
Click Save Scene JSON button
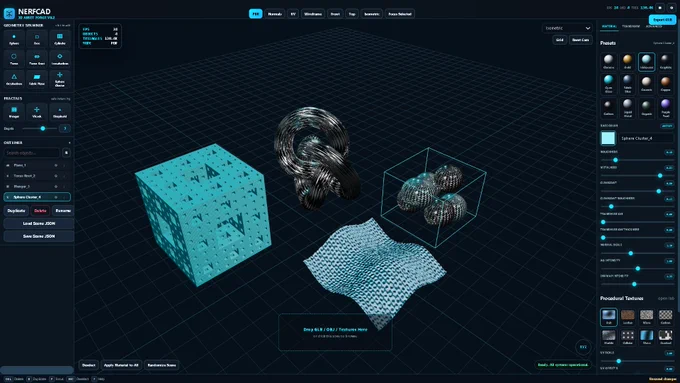pyautogui.click(x=39, y=236)
